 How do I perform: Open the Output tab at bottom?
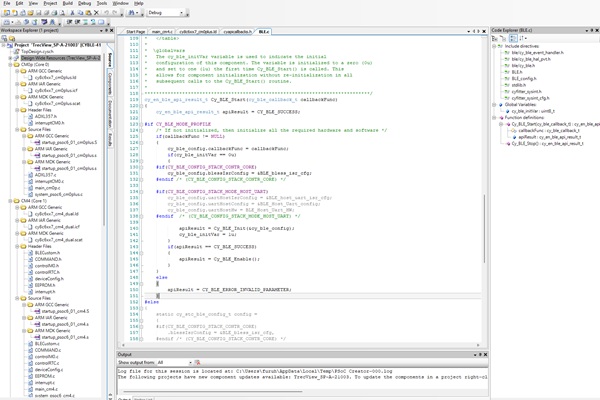coord(124,398)
